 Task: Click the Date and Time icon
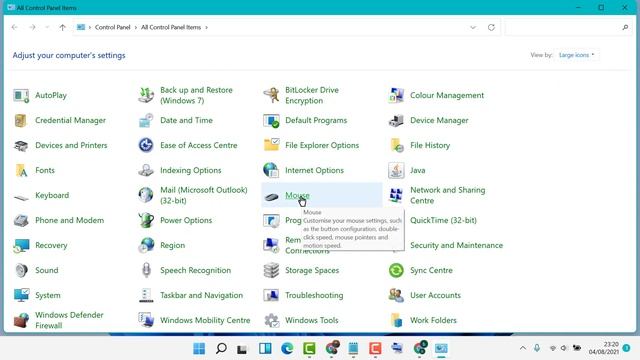pos(146,120)
